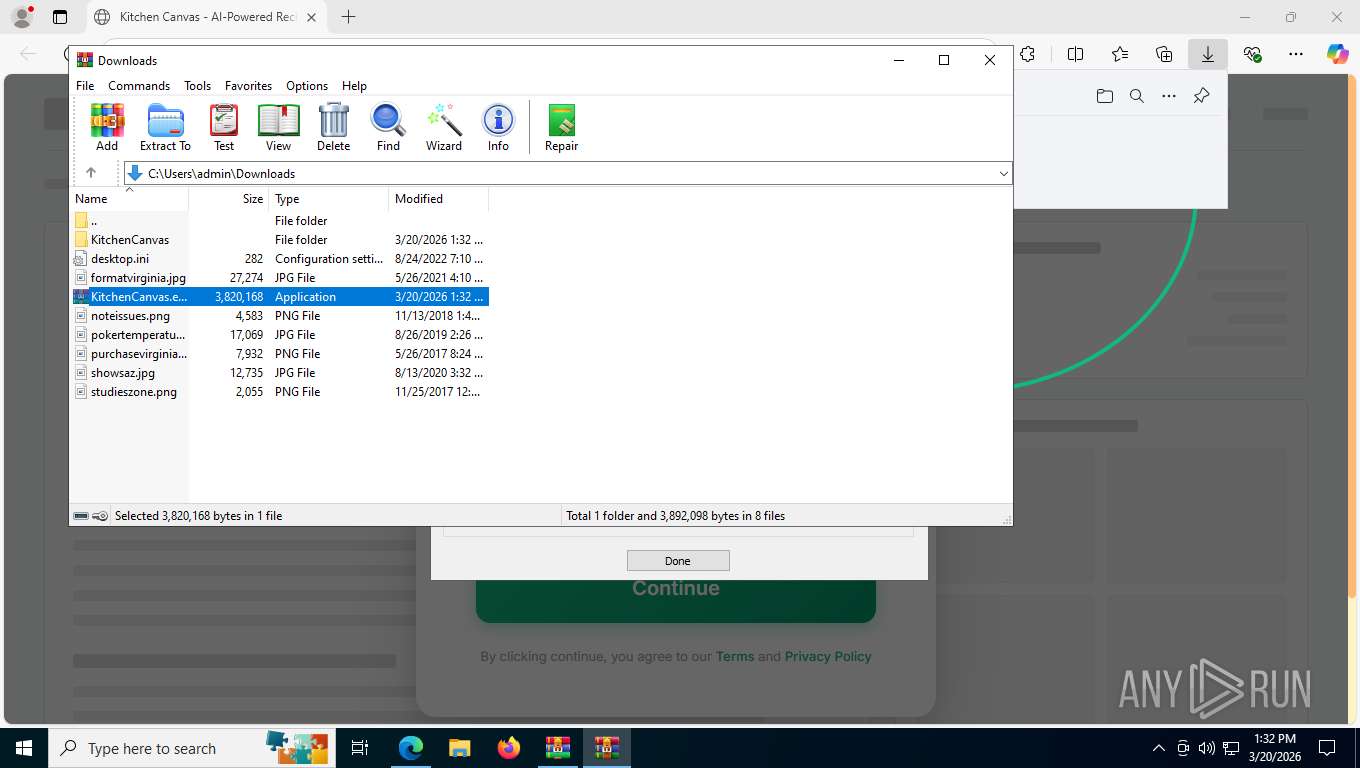This screenshot has height=768, width=1360.
Task: Search downloads in Edge panel
Action: (1137, 96)
